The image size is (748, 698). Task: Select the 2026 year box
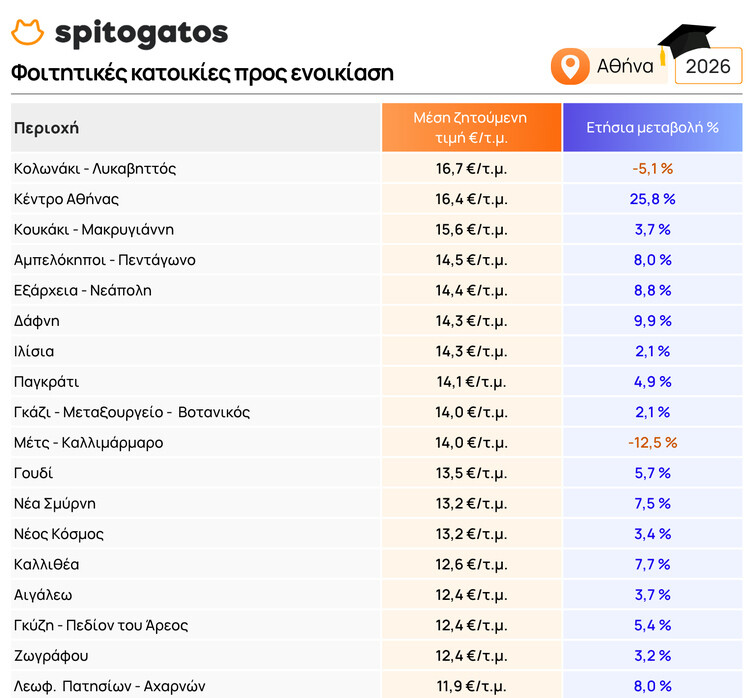click(708, 66)
